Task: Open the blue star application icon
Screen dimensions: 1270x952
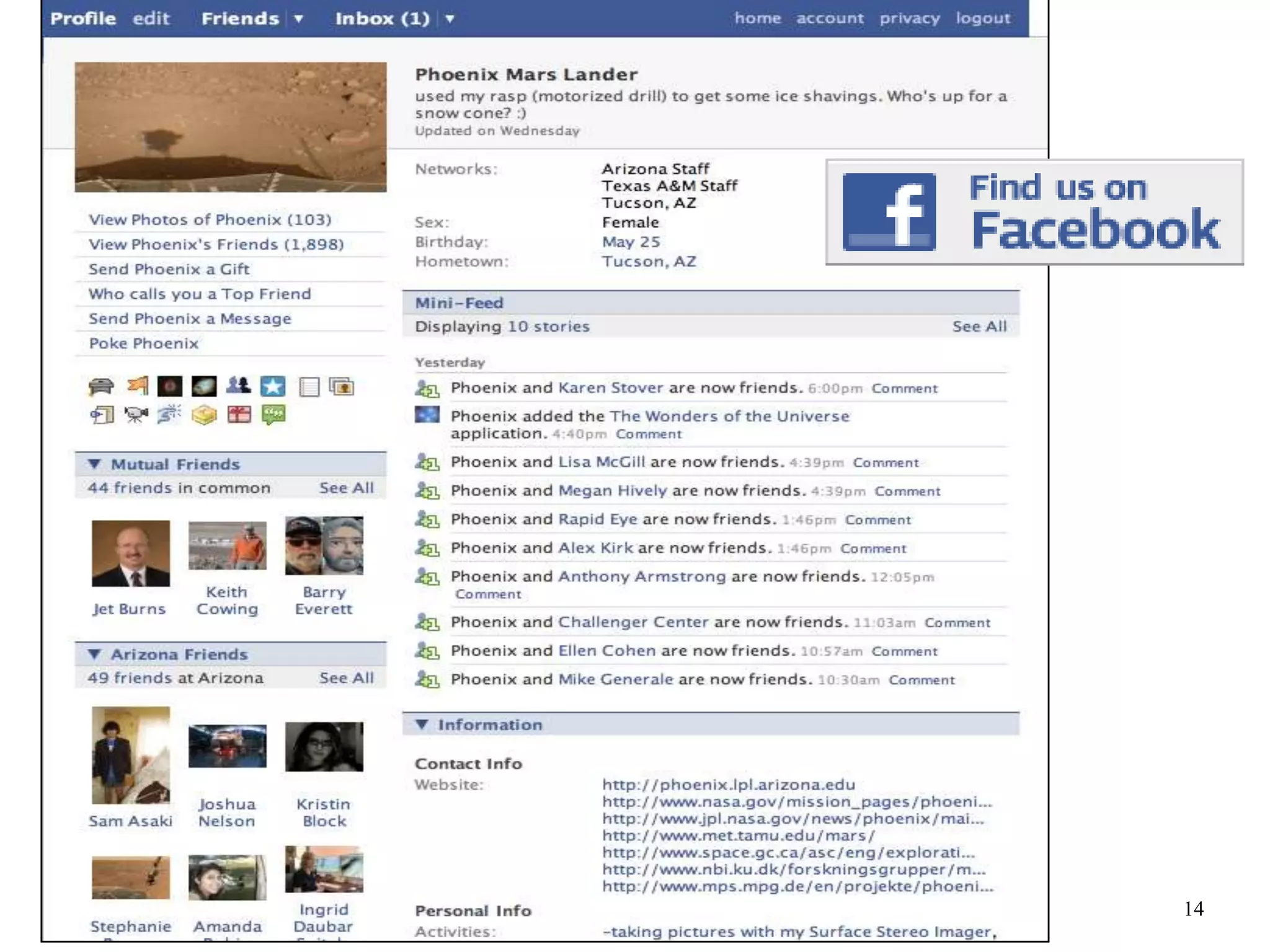Action: click(x=273, y=386)
